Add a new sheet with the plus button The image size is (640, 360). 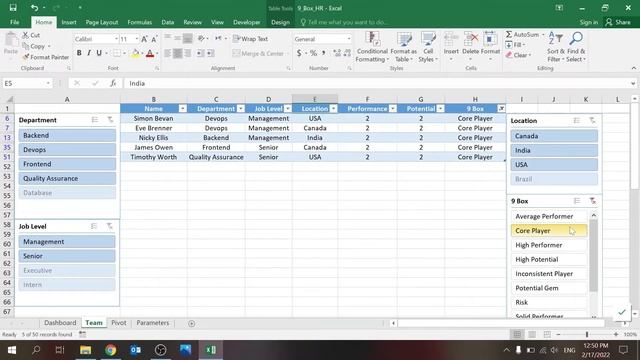pos(191,323)
